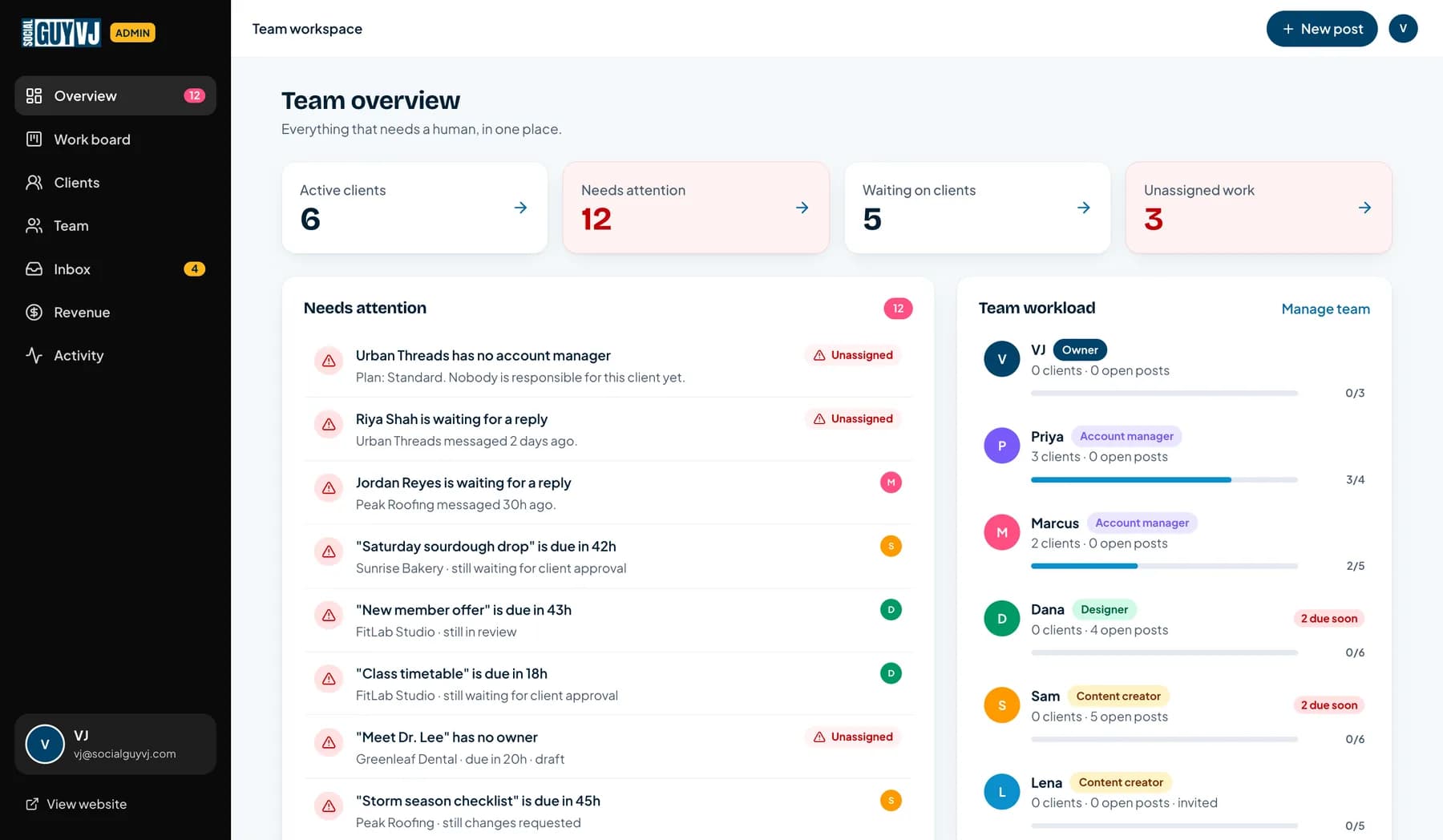
Task: Click the Inbox tray icon in sidebar
Action: tap(34, 269)
